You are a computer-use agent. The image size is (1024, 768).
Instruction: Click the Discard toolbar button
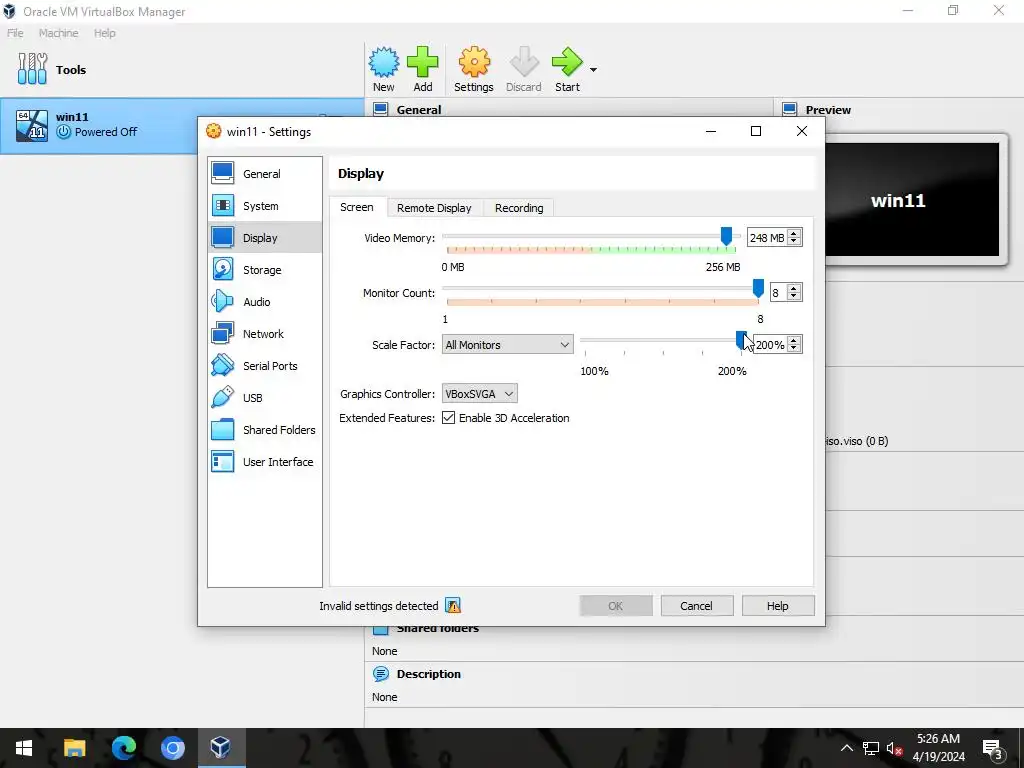524,70
